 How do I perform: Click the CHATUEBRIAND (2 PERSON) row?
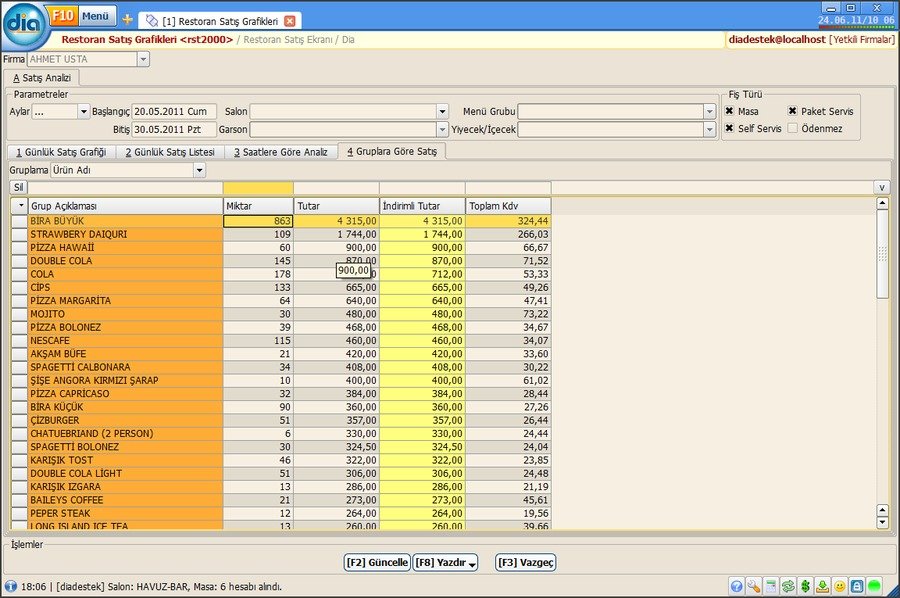click(281, 433)
